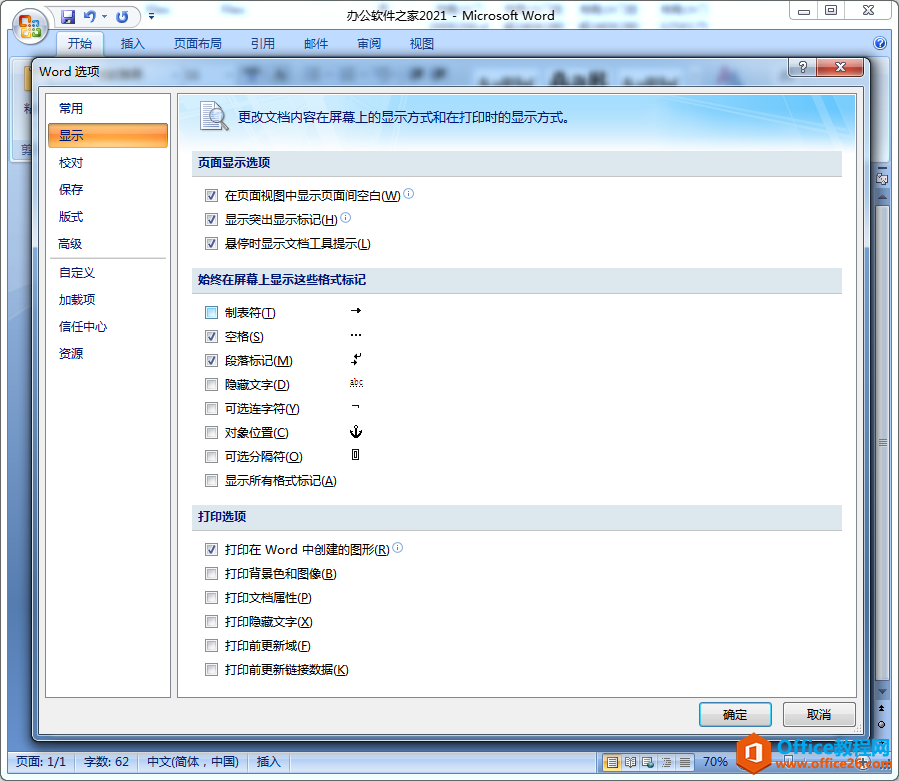Open the 页面布局 ribbon tab
This screenshot has width=899, height=781.
tap(197, 44)
